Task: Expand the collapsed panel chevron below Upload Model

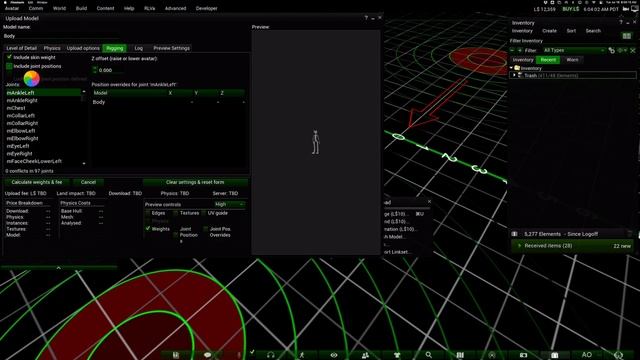Action: click(x=58, y=268)
